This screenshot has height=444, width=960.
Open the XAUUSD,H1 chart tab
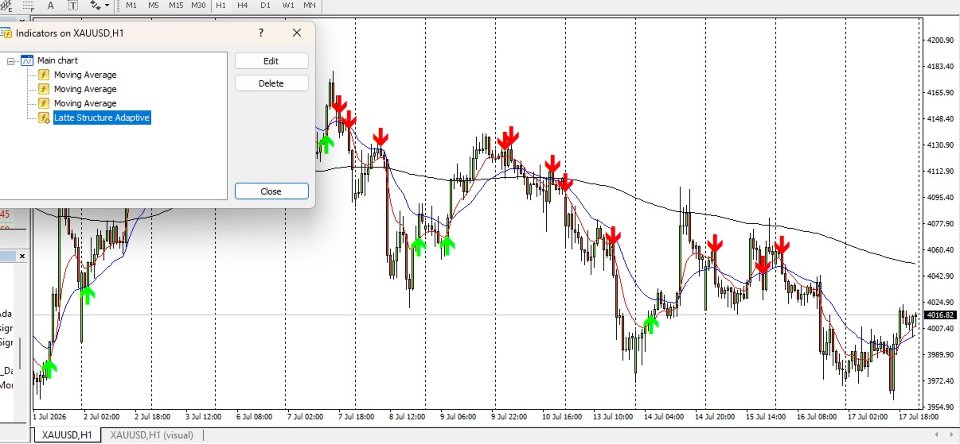click(67, 435)
